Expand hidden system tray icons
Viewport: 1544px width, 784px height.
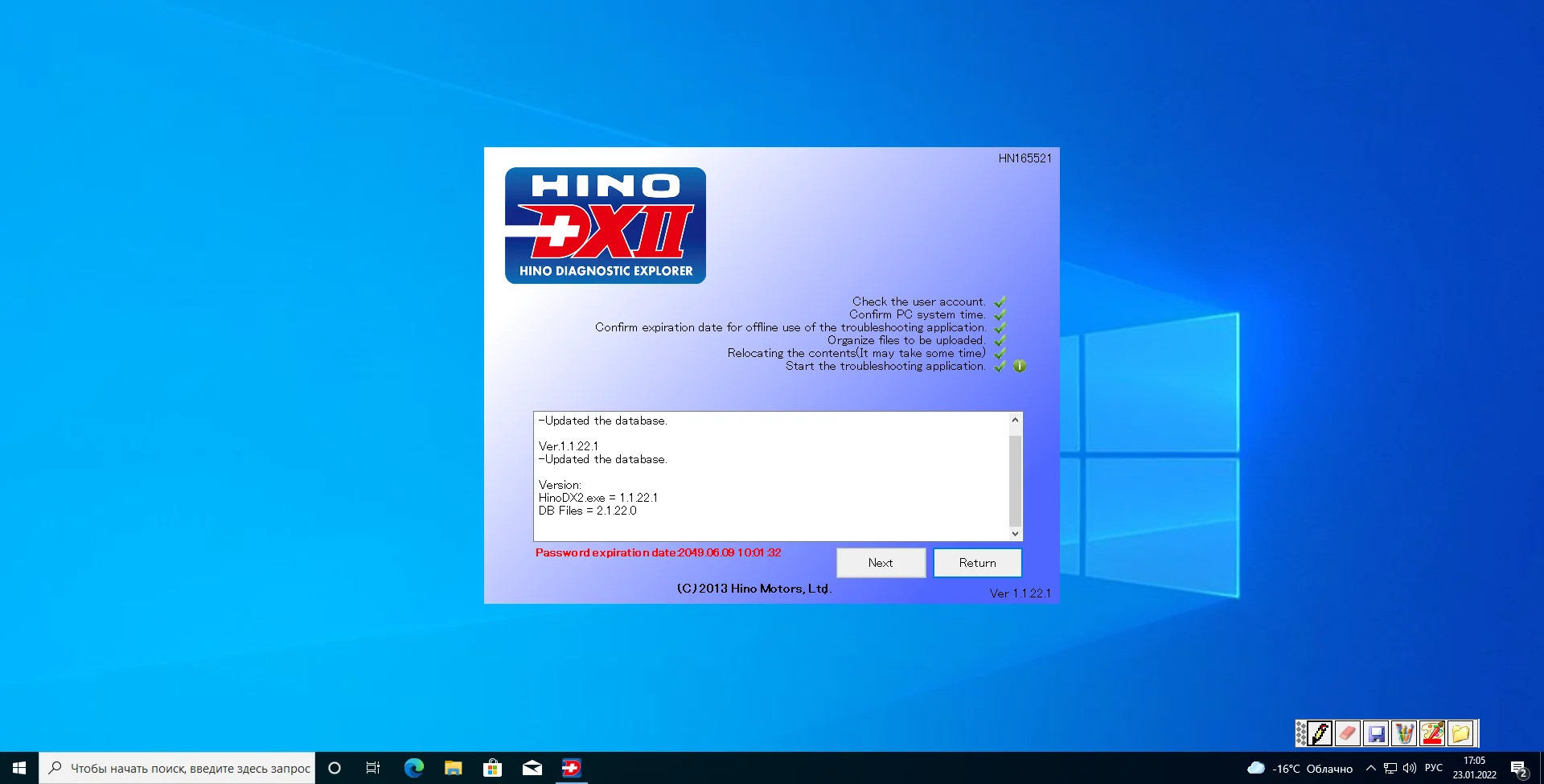(1370, 768)
